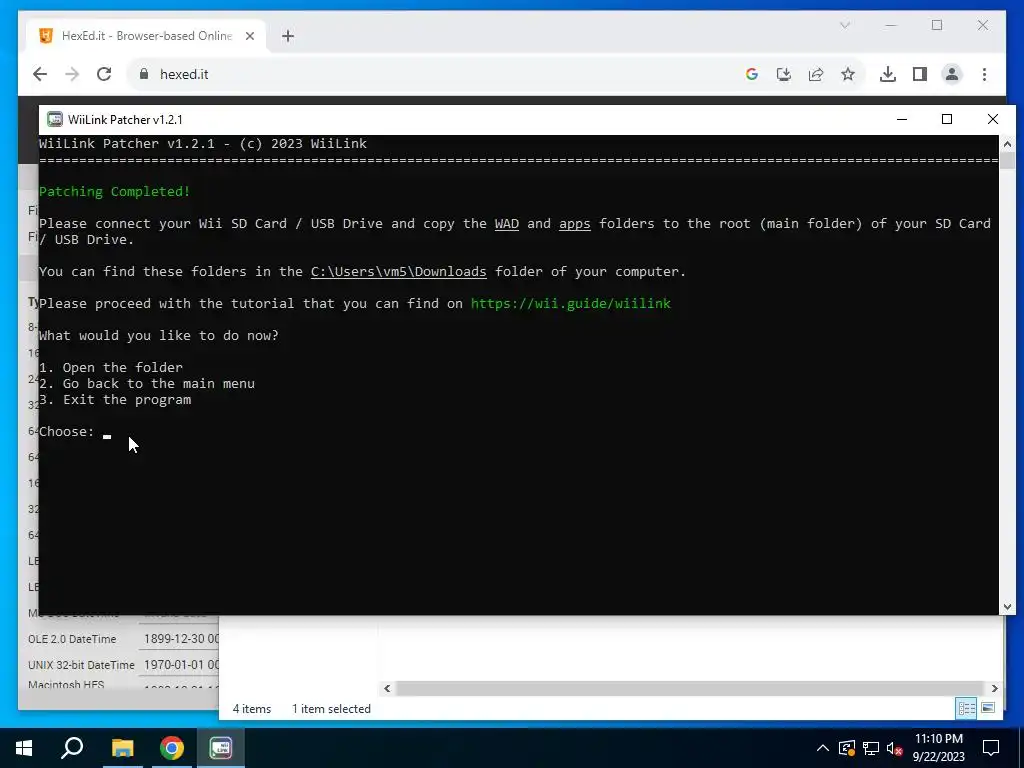The image size is (1024, 768).
Task: Click the site lock icon in address bar
Action: (144, 74)
